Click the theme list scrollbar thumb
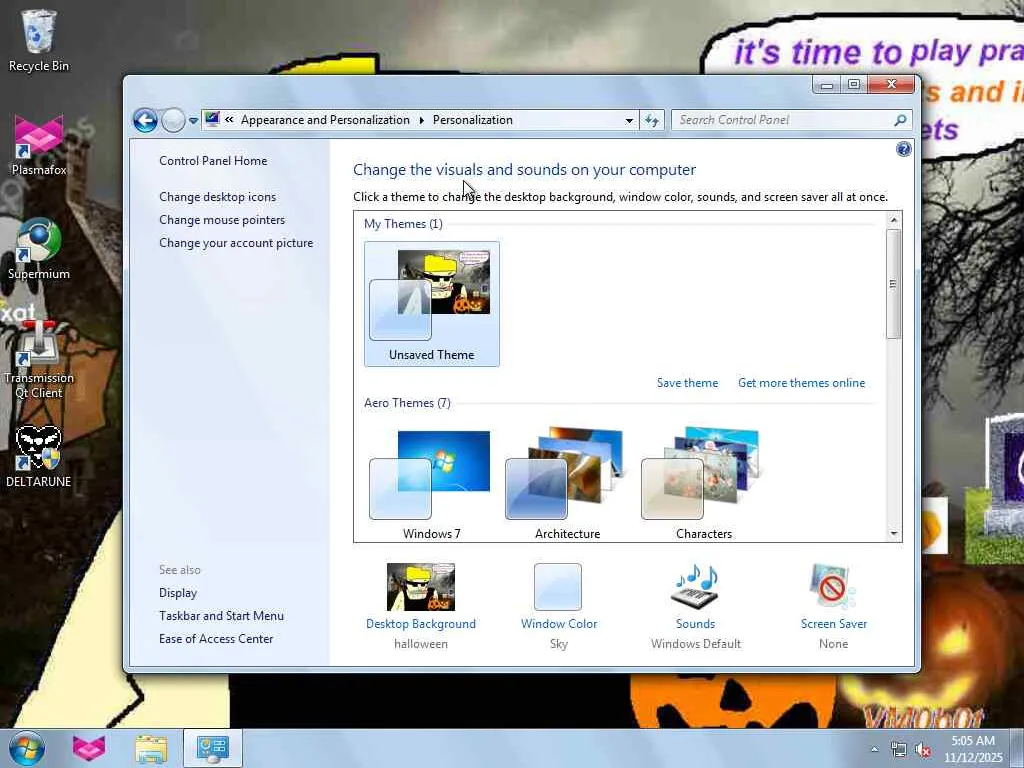 pos(893,283)
